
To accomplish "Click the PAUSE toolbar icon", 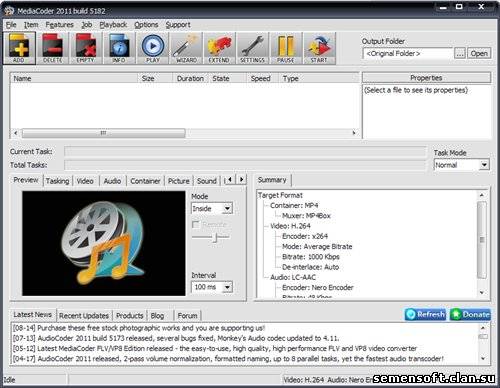I will tap(286, 48).
